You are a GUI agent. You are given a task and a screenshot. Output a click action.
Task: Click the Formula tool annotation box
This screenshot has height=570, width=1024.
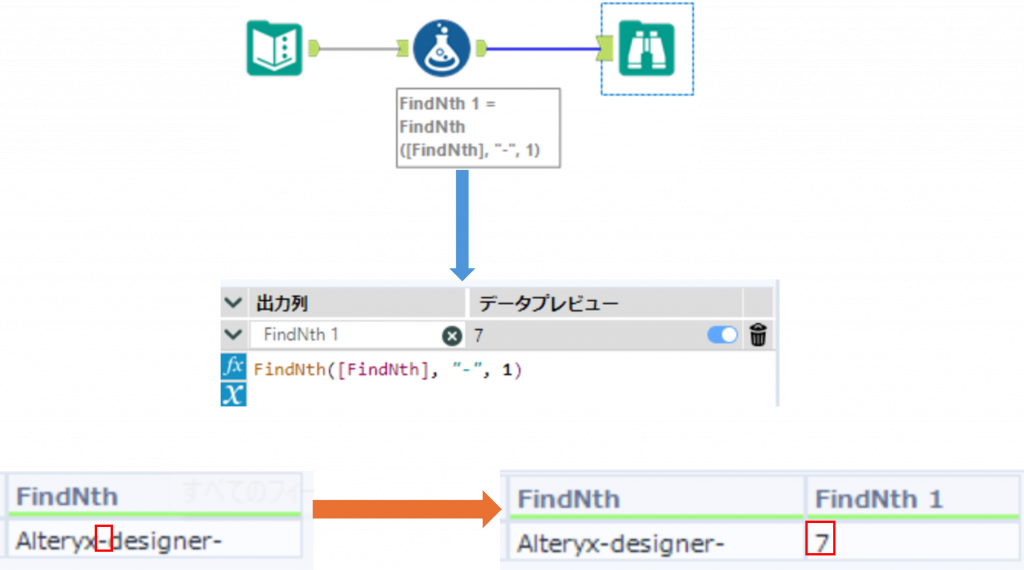click(476, 127)
